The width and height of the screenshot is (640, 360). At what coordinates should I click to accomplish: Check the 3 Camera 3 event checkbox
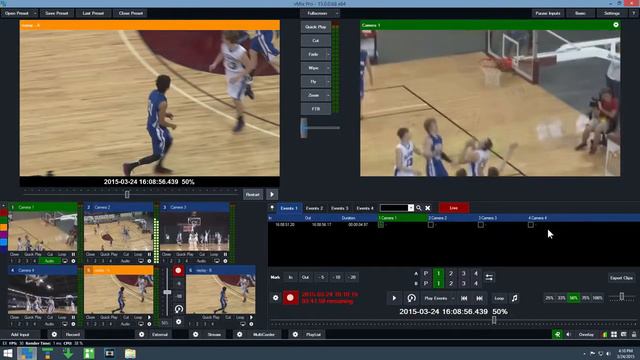click(481, 224)
